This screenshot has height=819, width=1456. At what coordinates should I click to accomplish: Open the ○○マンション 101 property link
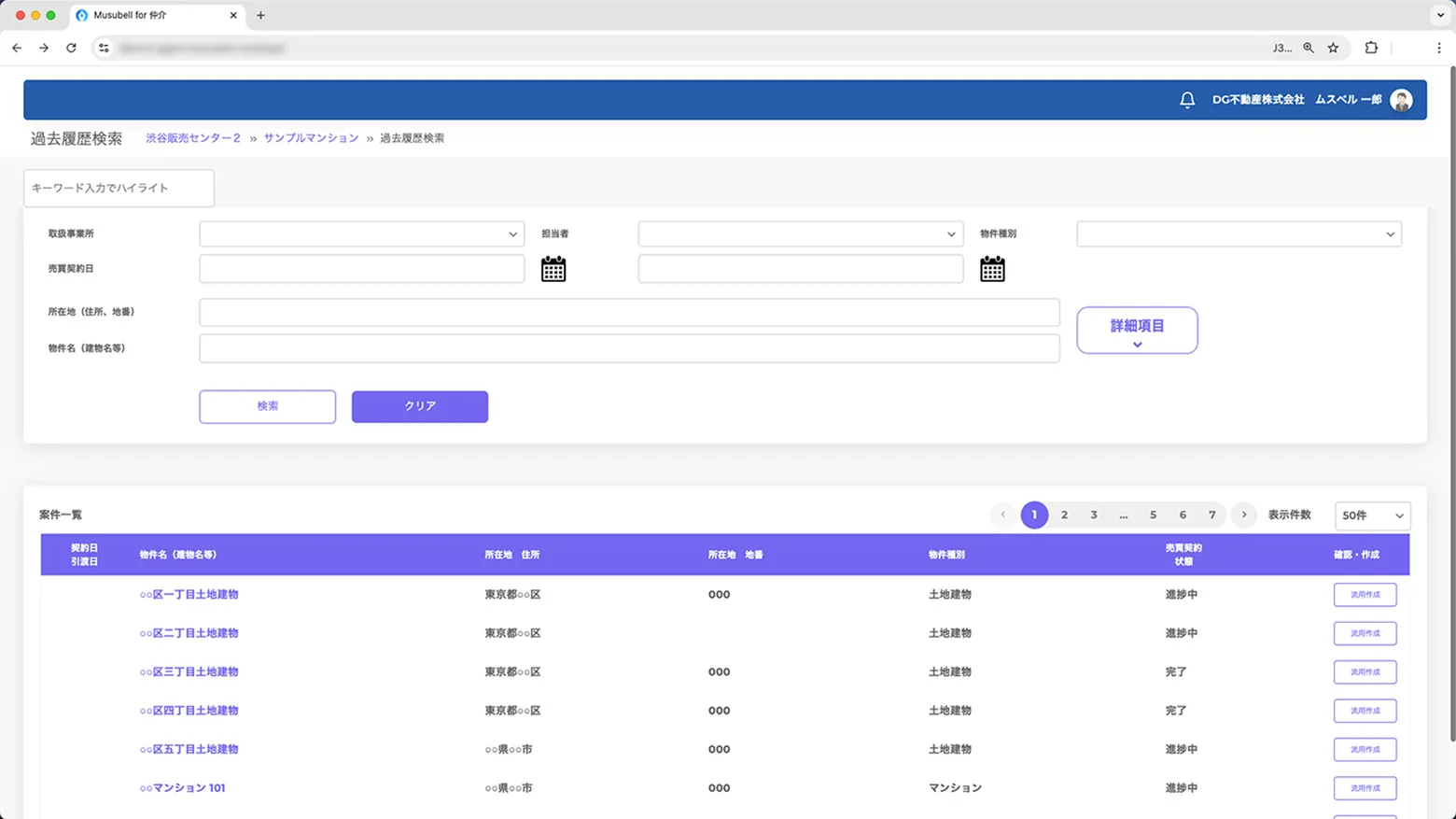pyautogui.click(x=182, y=788)
